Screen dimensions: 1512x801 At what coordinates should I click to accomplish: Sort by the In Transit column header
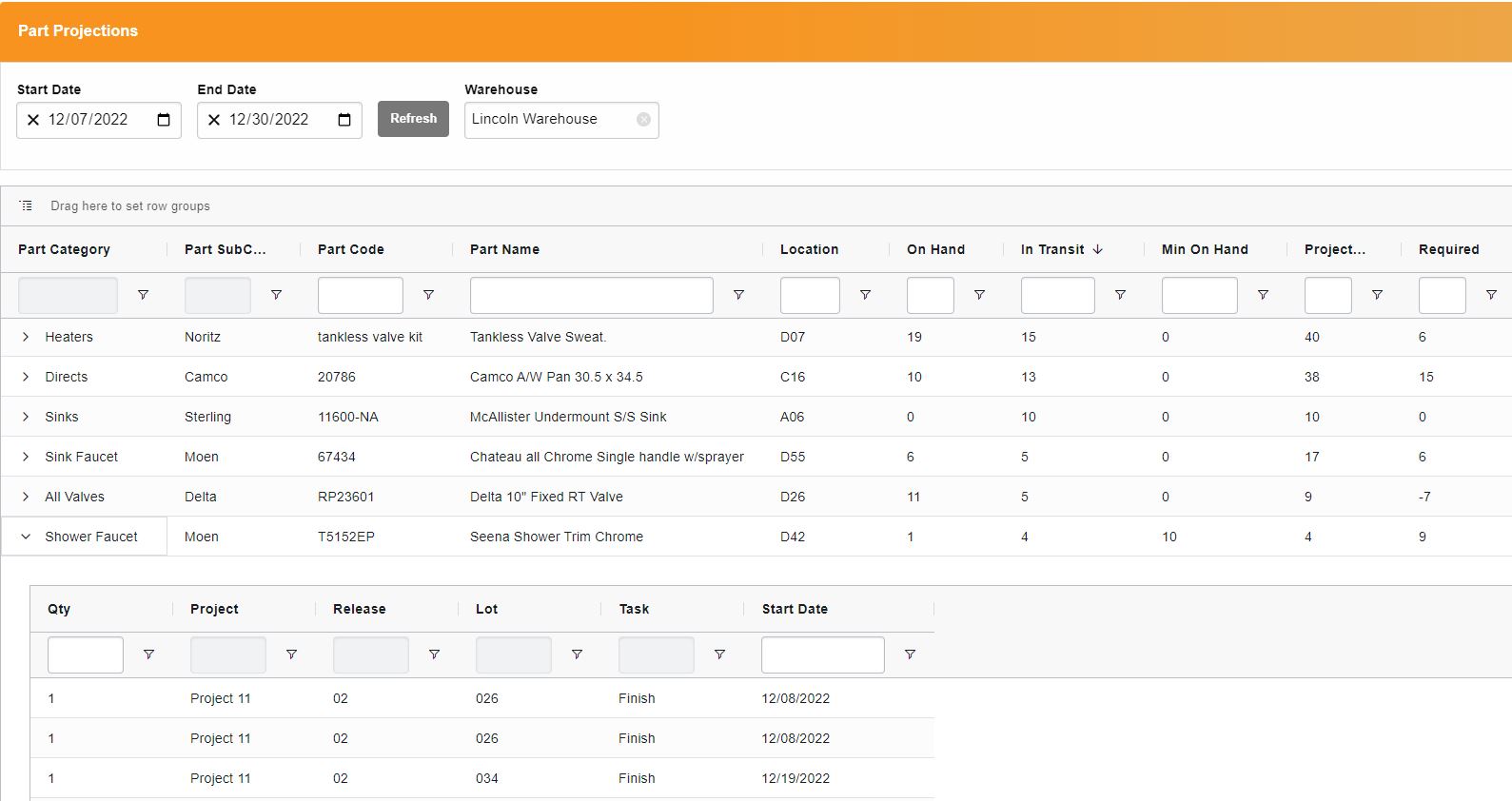pyautogui.click(x=1052, y=249)
